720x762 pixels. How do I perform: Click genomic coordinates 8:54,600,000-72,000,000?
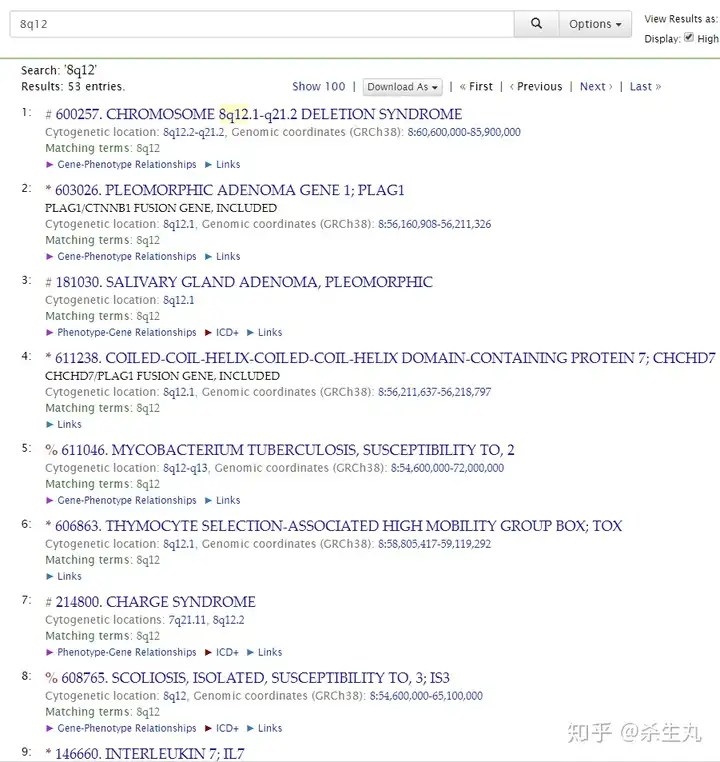click(x=447, y=468)
